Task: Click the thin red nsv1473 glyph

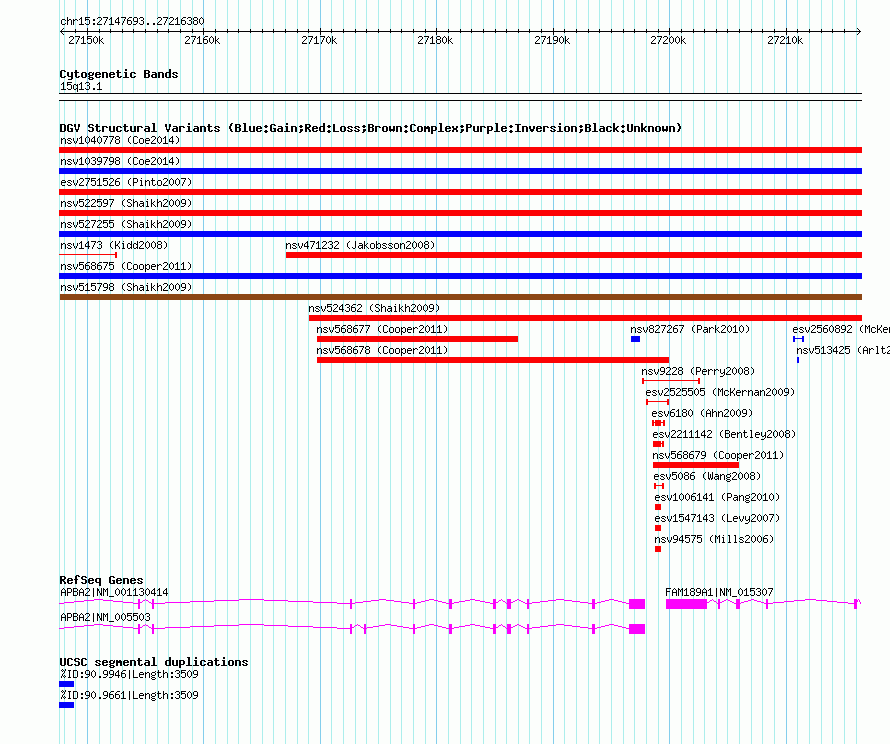Action: tap(88, 255)
